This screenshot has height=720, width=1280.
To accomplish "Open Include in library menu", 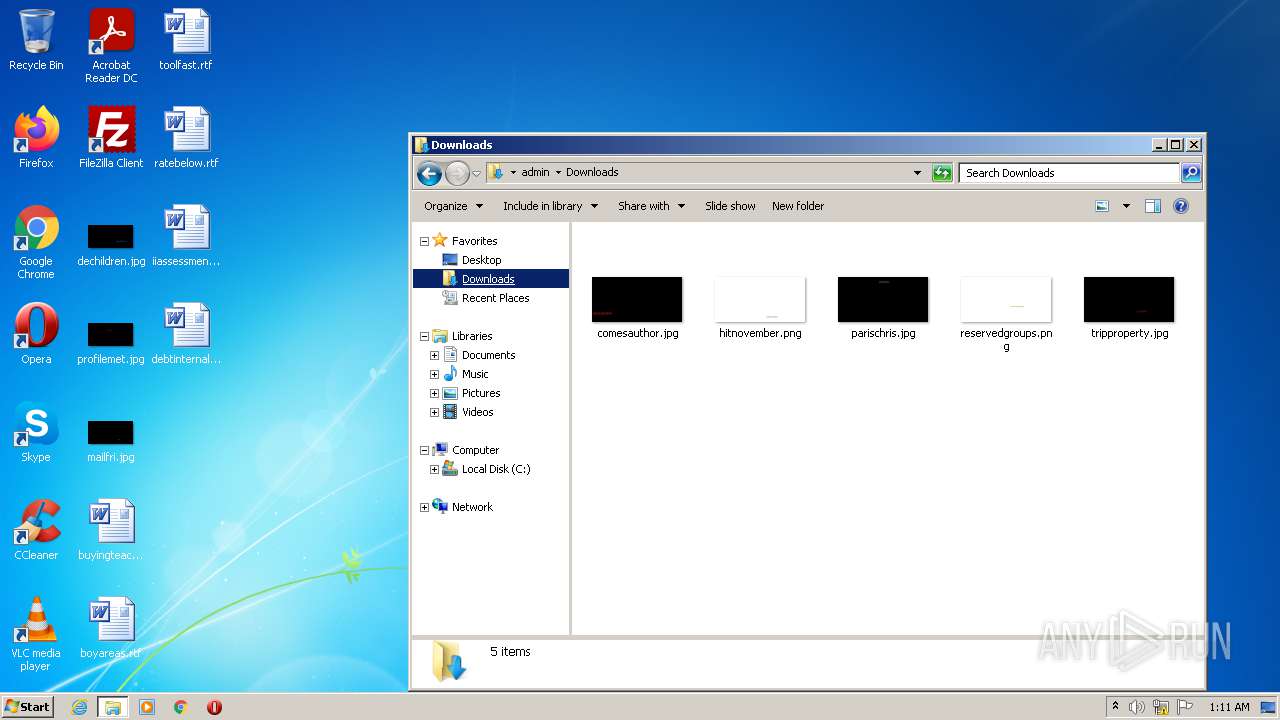I will (x=550, y=206).
